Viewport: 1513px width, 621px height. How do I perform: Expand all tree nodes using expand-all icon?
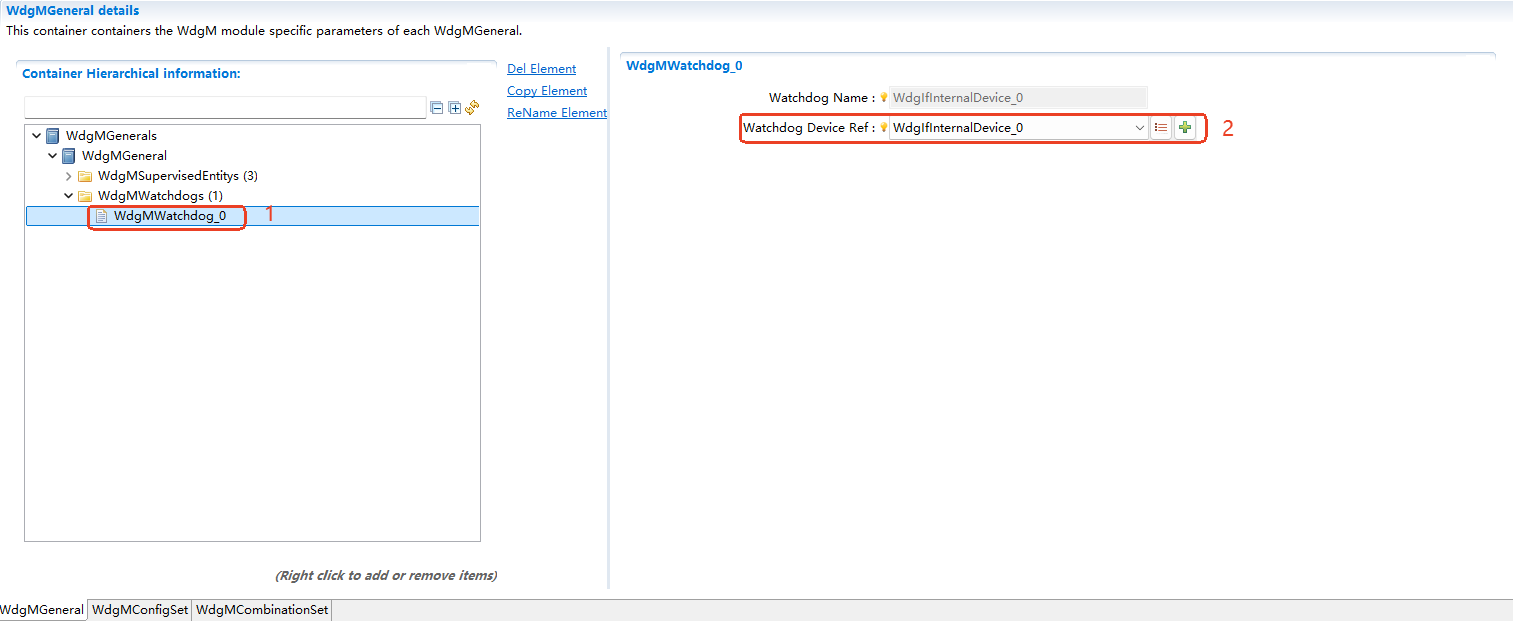(x=454, y=107)
